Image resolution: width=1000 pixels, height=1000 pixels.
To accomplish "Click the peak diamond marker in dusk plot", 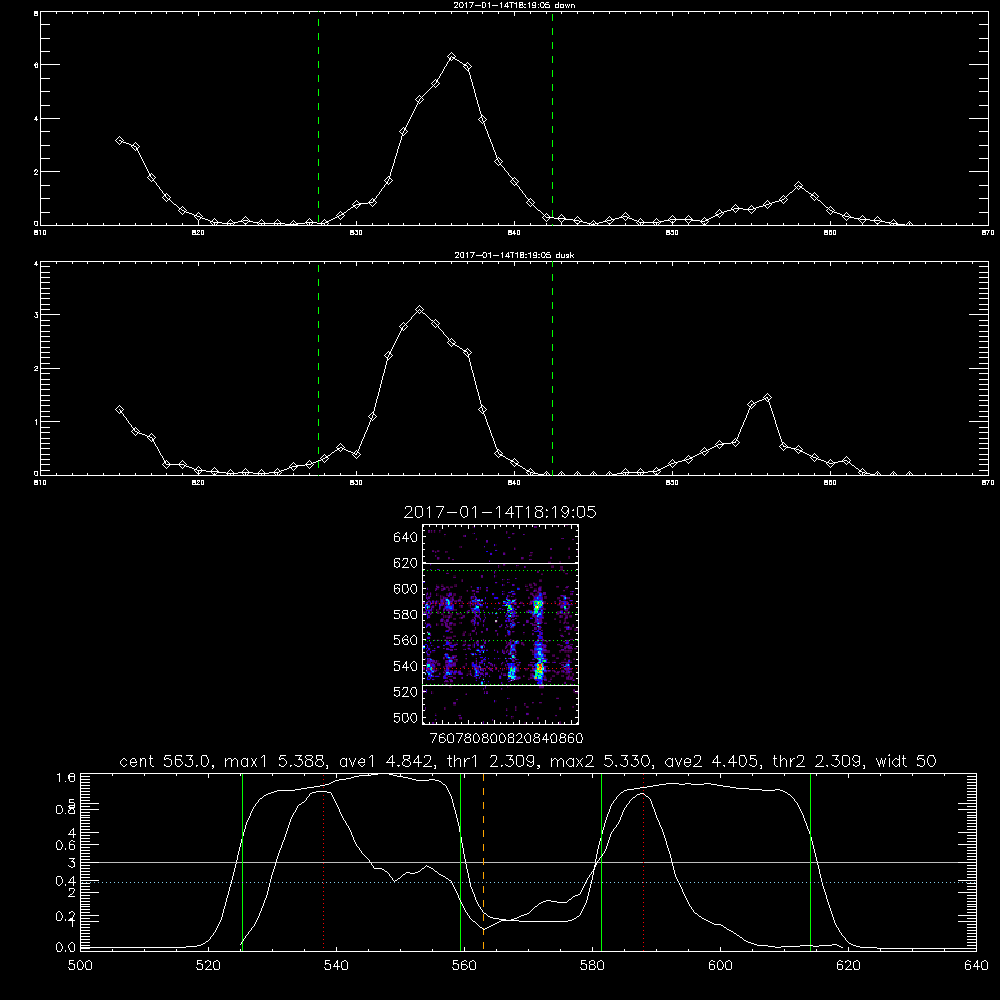I will click(419, 309).
